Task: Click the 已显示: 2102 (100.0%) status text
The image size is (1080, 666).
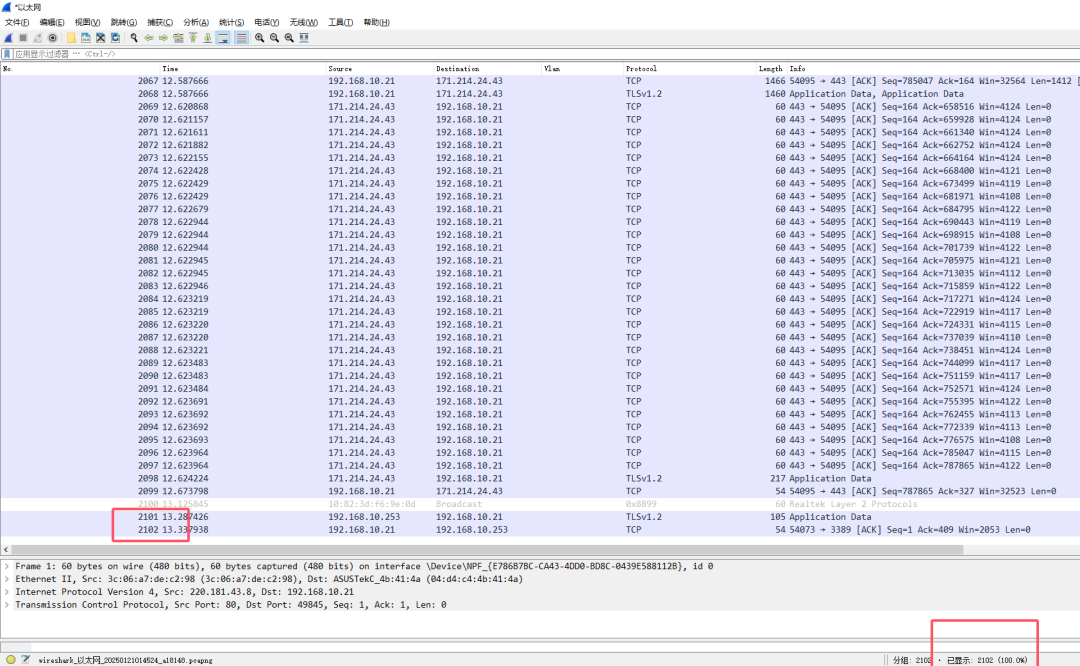Action: 986,660
